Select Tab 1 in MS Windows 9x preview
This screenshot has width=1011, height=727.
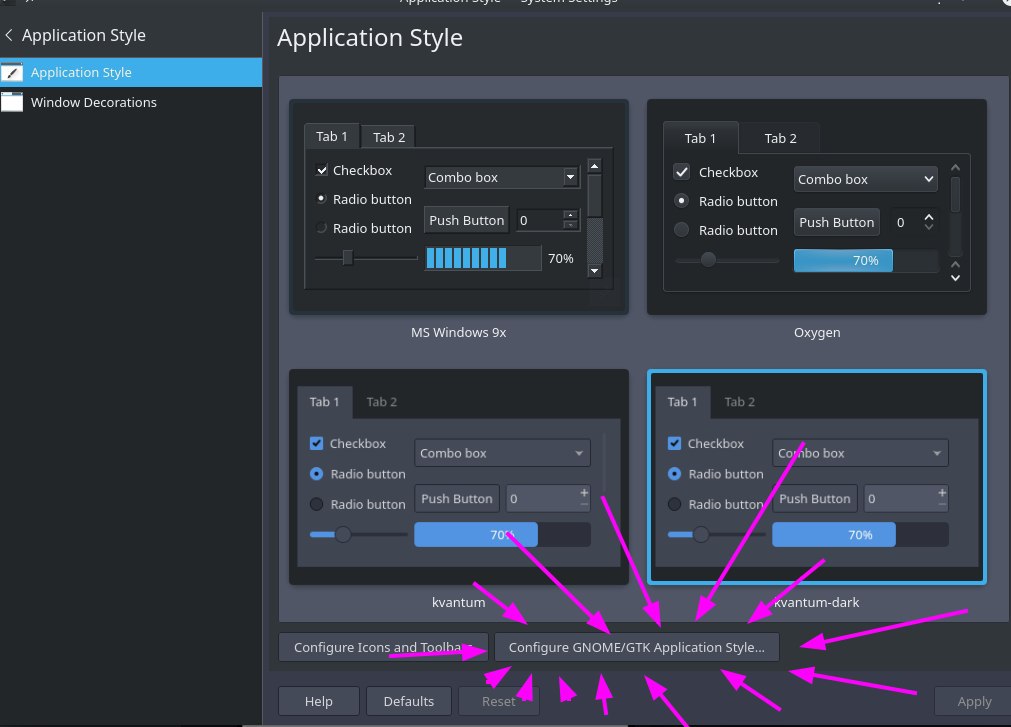[x=331, y=137]
